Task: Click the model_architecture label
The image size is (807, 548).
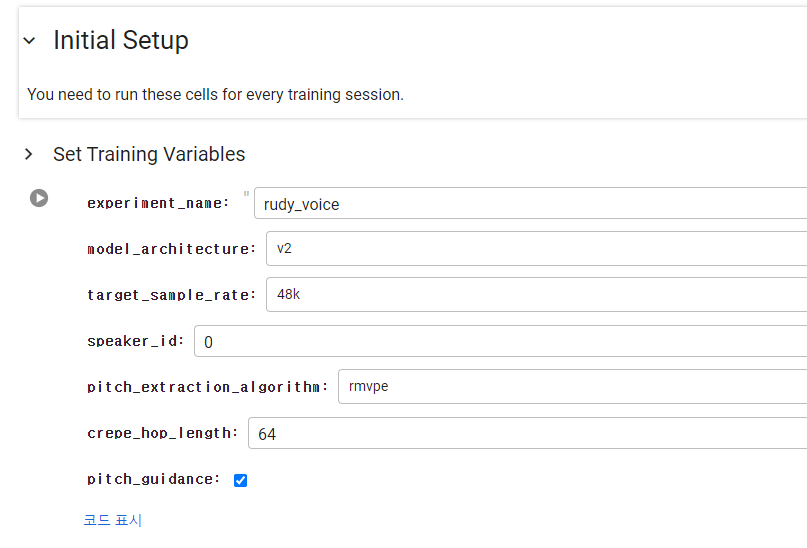Action: [x=171, y=249]
